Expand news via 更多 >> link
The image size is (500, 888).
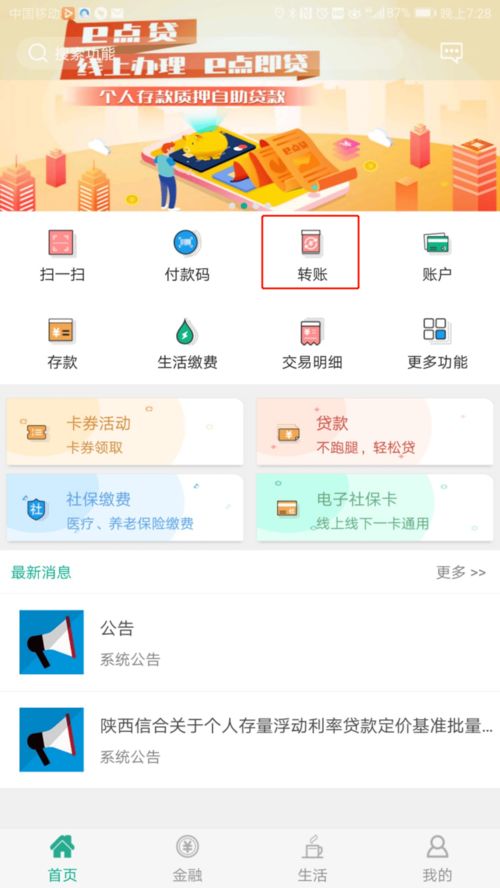tap(461, 572)
